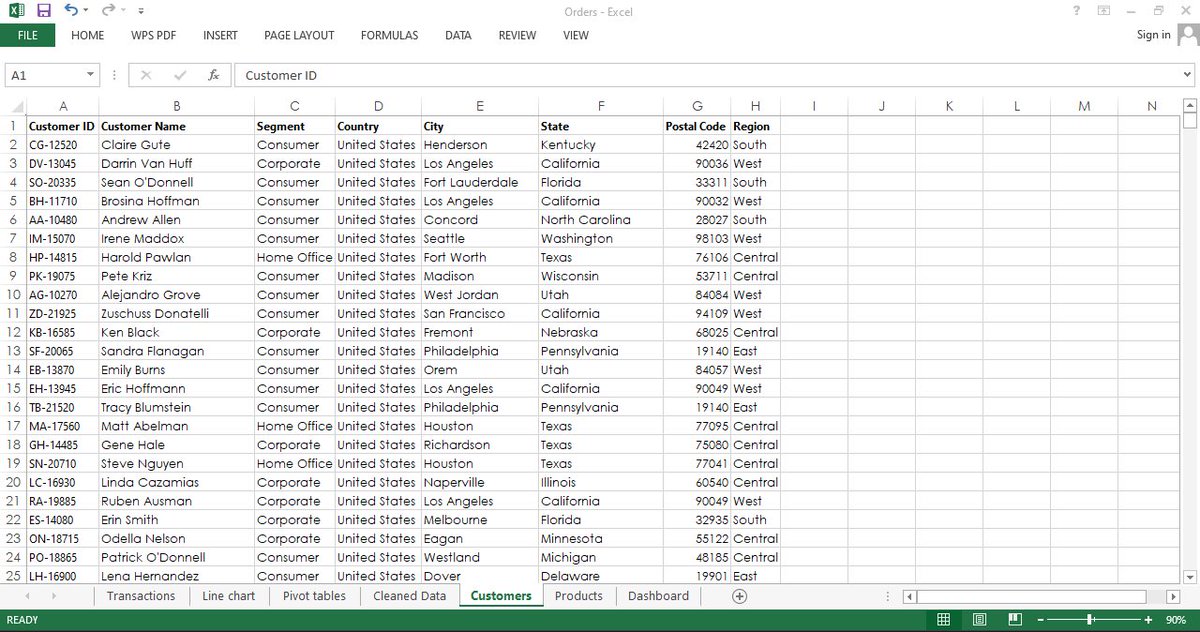Click the user account avatar icon
Image resolution: width=1200 pixels, height=632 pixels.
[1187, 35]
